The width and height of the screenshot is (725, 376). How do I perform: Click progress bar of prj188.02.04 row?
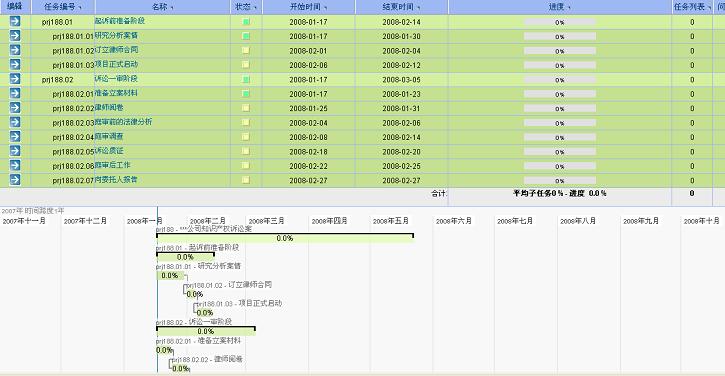[x=559, y=137]
